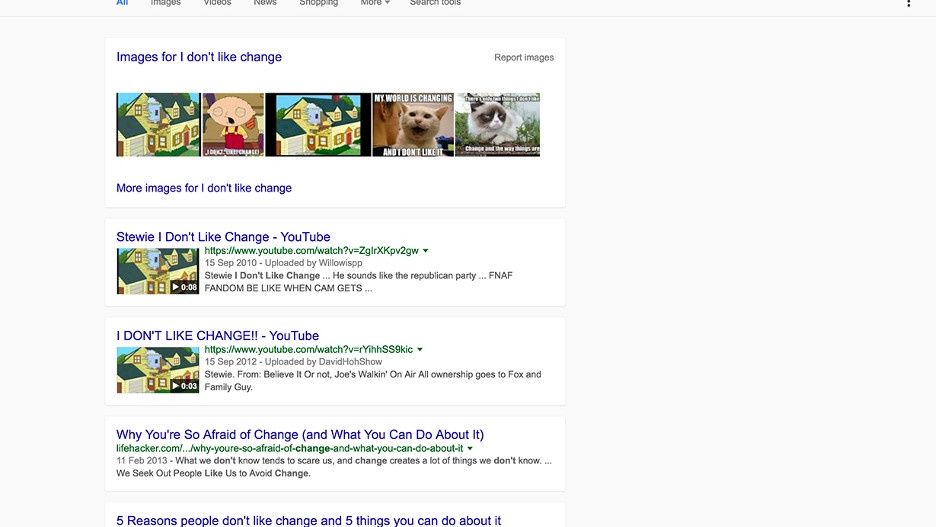The image size is (936, 527).
Task: Play the 0:08 video thumbnail
Action: [x=158, y=272]
